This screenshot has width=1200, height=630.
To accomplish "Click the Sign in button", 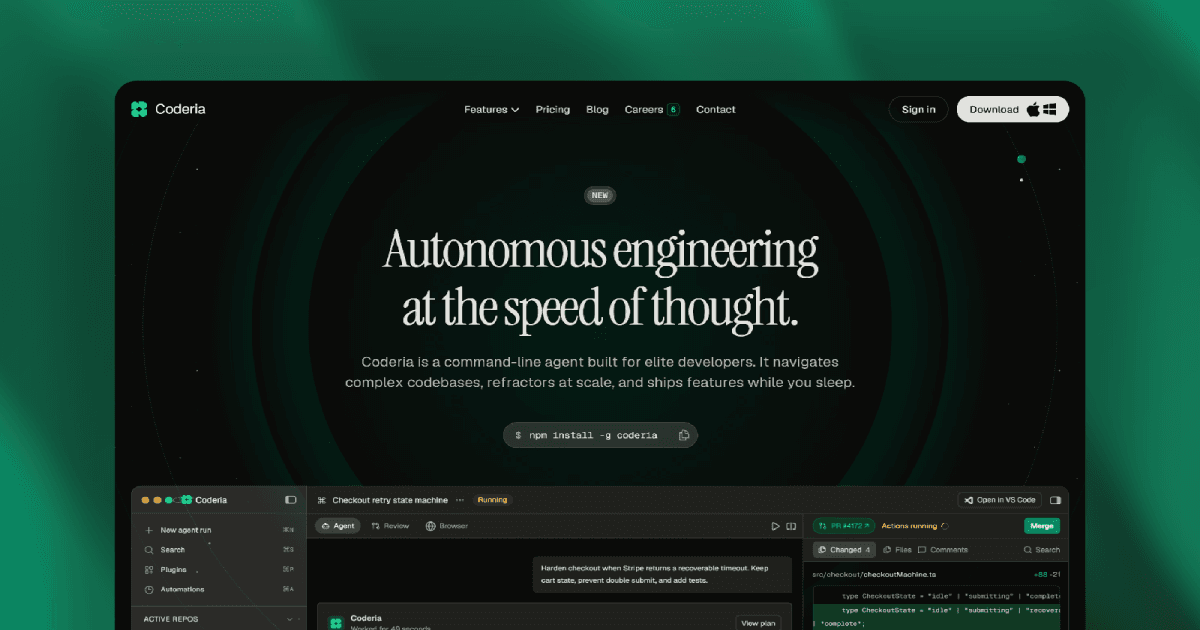I will (x=918, y=109).
